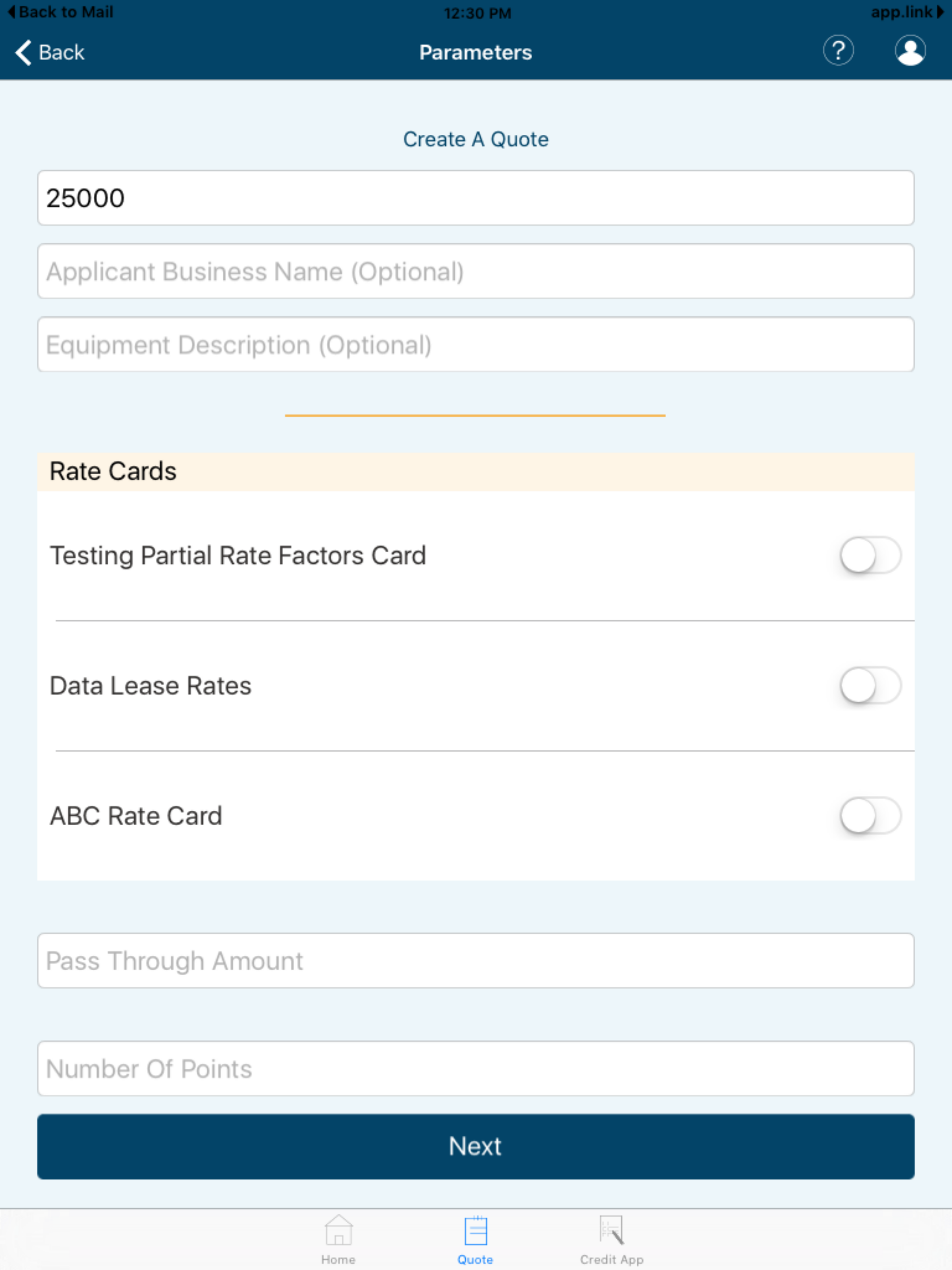Viewport: 952px width, 1270px height.
Task: Click the Pass Through Amount field
Action: point(476,960)
